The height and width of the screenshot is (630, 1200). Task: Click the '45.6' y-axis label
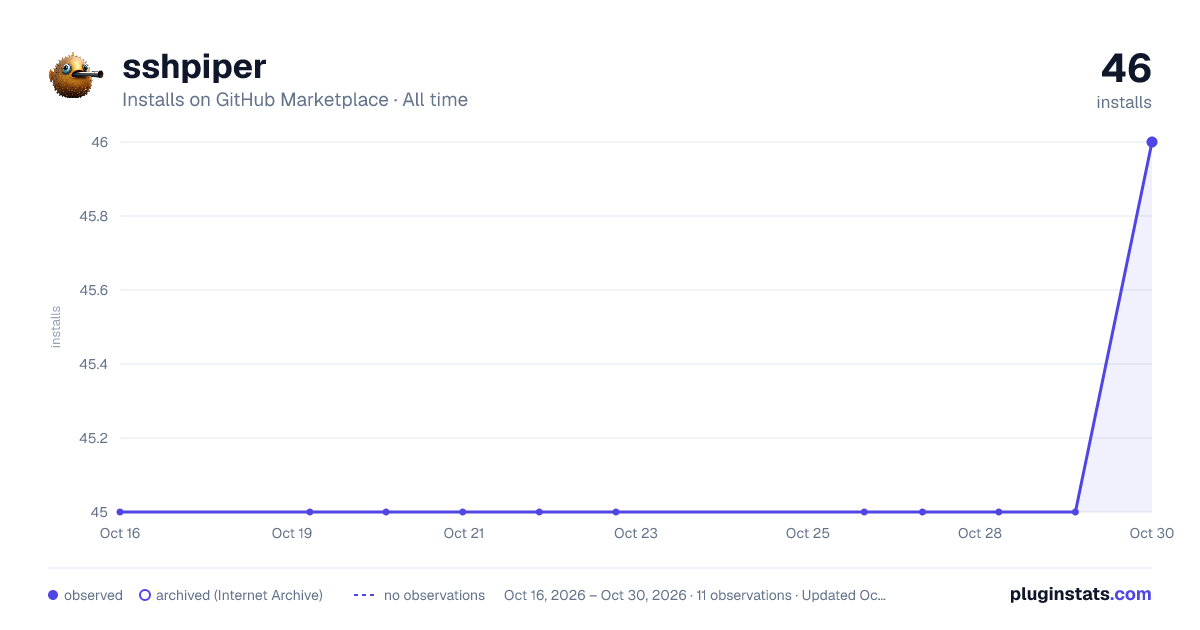pos(93,290)
